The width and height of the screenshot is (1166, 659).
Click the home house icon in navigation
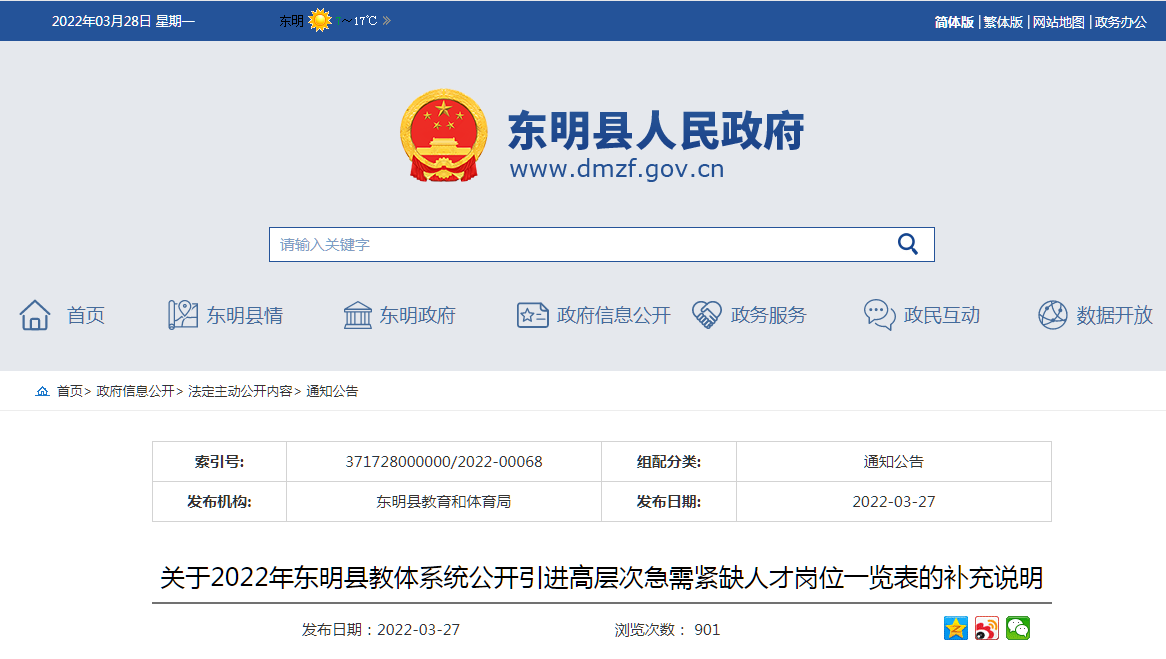35,315
